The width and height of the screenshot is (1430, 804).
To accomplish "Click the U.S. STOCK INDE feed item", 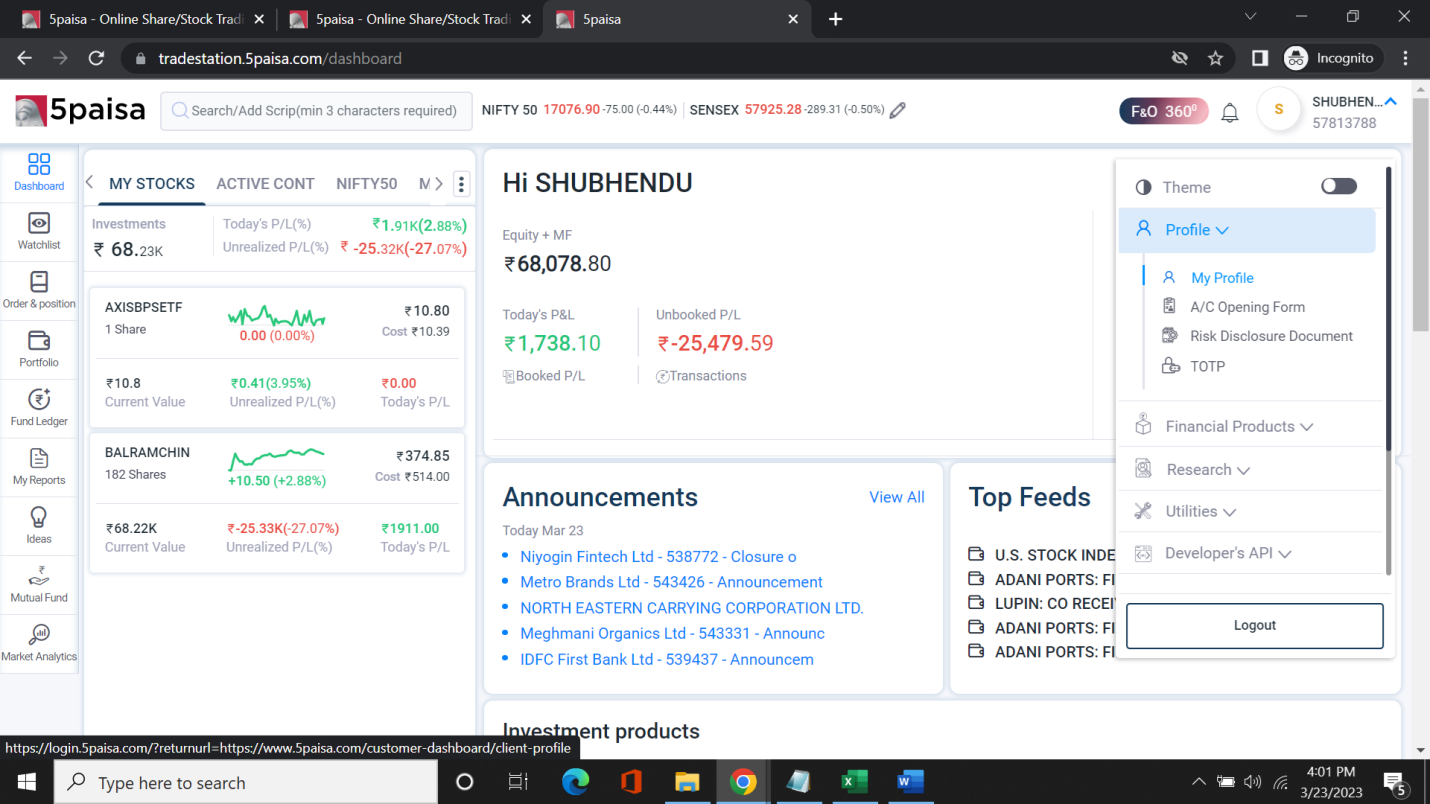I will (x=1041, y=555).
